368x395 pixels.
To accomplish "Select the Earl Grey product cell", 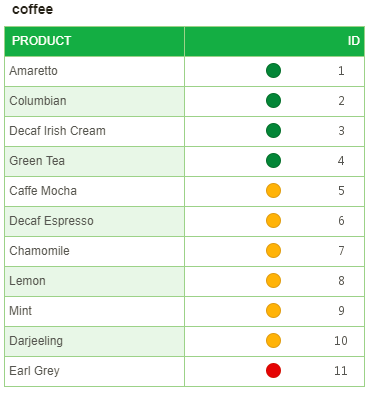I will (x=95, y=371).
